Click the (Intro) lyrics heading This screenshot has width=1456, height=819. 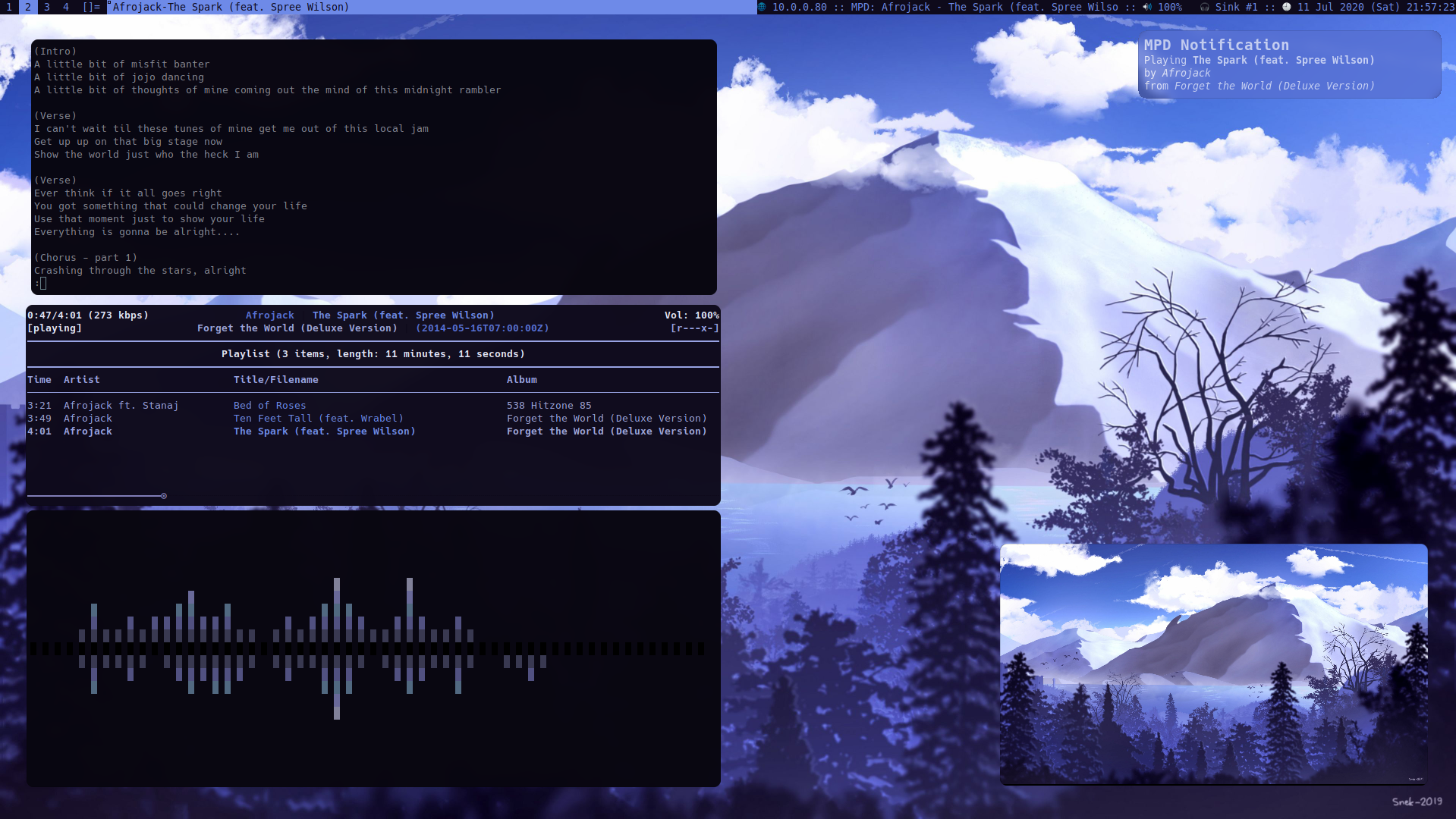55,51
